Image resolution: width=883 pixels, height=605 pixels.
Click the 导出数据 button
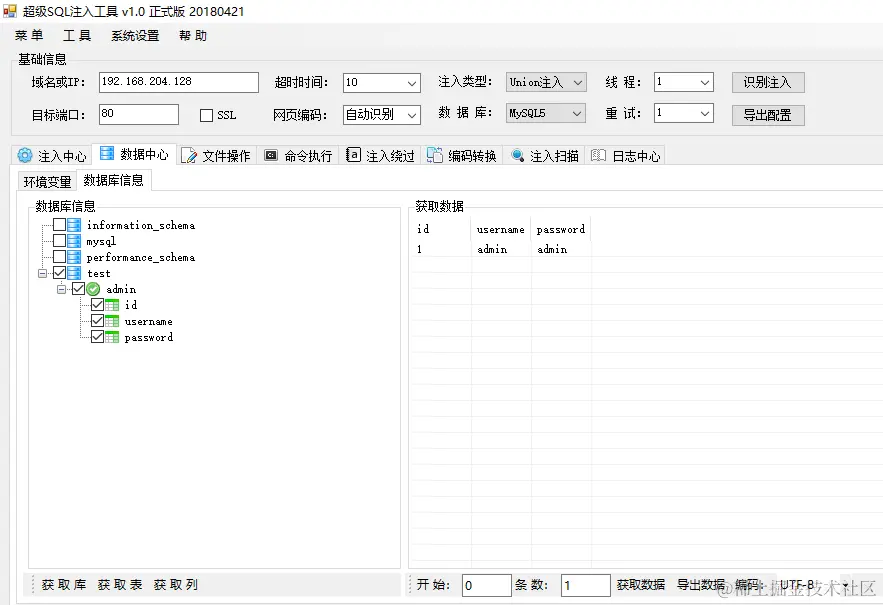click(701, 585)
